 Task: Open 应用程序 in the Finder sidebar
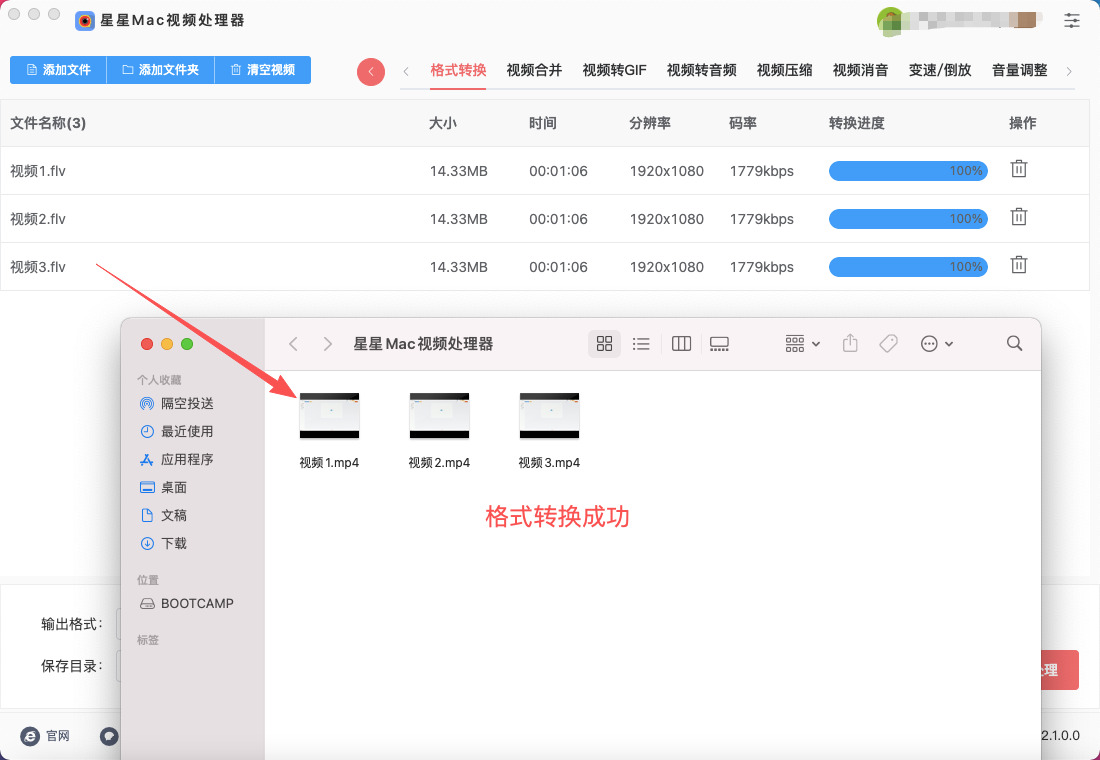[176, 460]
